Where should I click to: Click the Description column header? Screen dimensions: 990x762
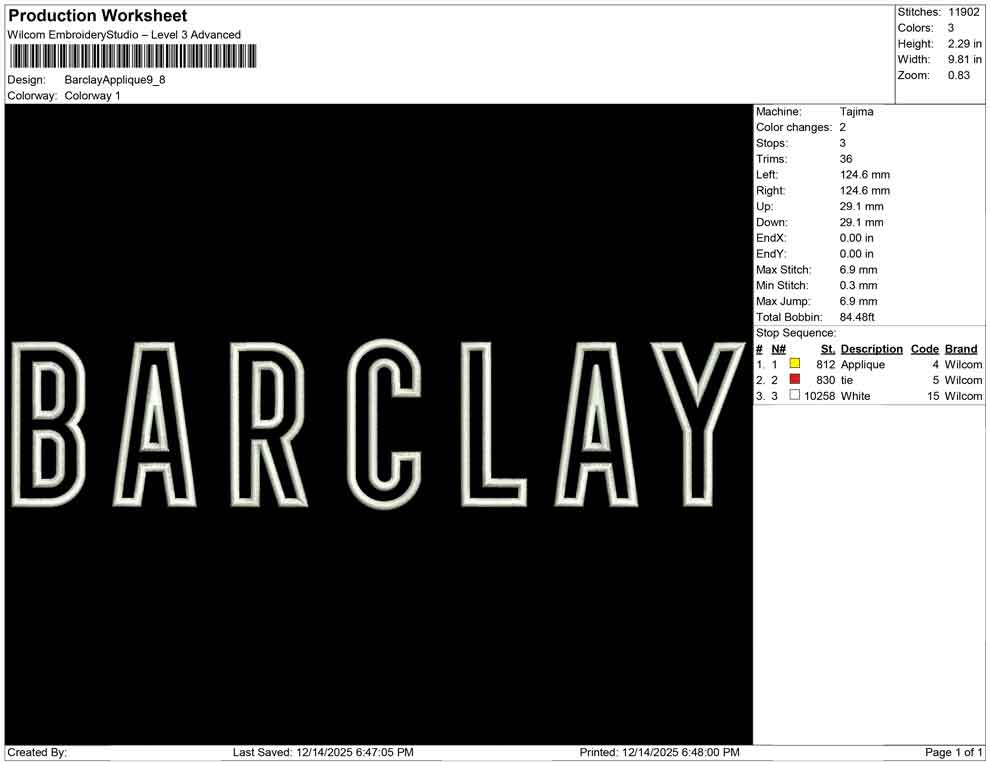point(872,349)
